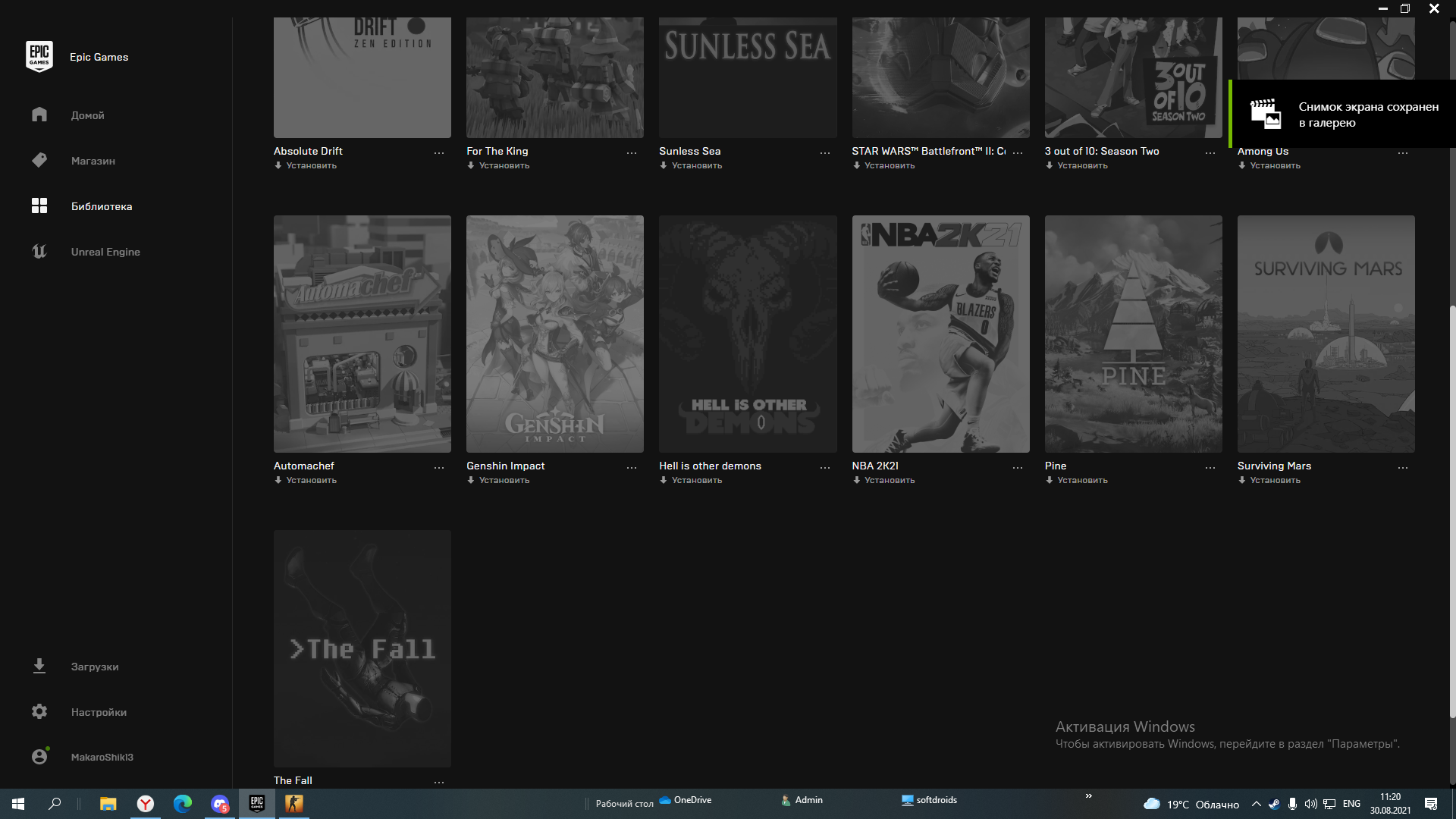Open File Explorer from the taskbar

(108, 804)
